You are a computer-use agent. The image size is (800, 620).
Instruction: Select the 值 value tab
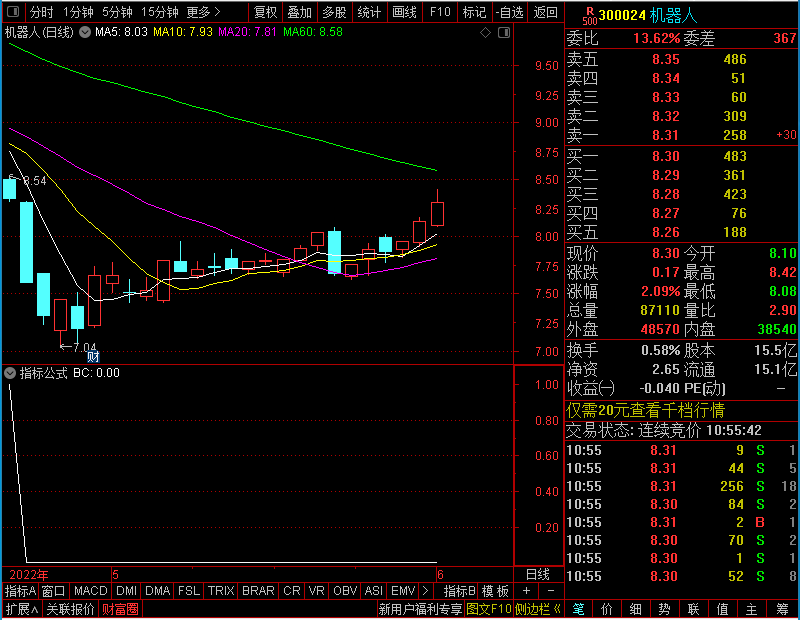coord(722,609)
